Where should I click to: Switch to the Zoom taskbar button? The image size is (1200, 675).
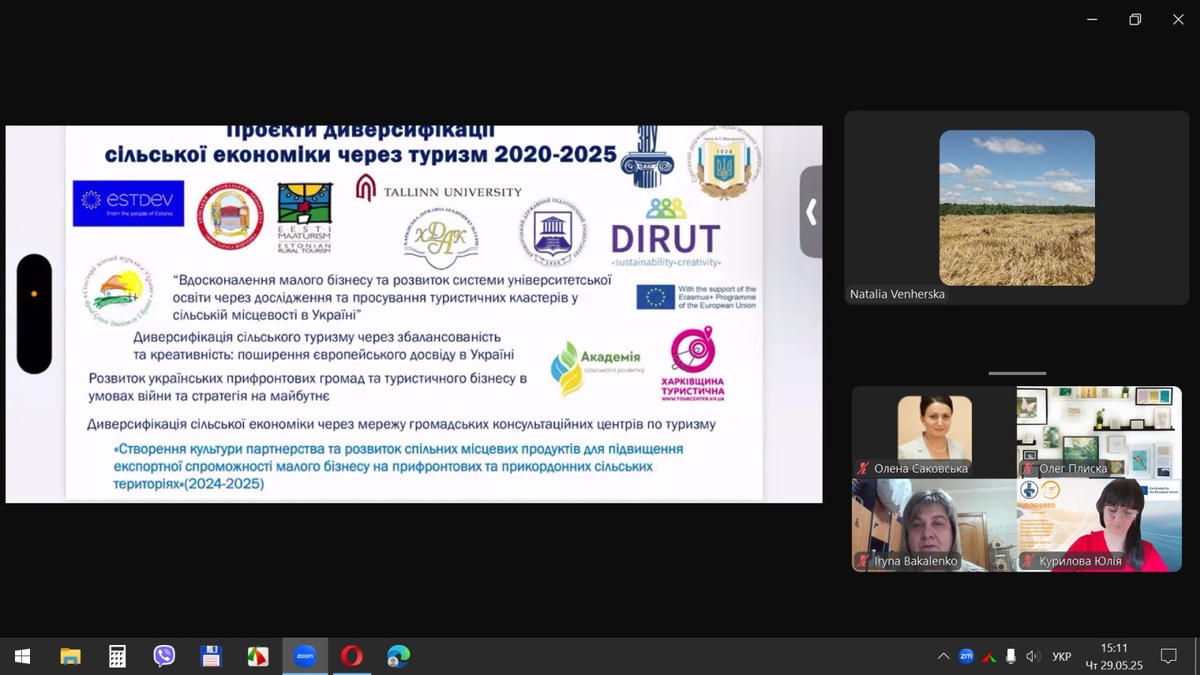click(x=305, y=656)
